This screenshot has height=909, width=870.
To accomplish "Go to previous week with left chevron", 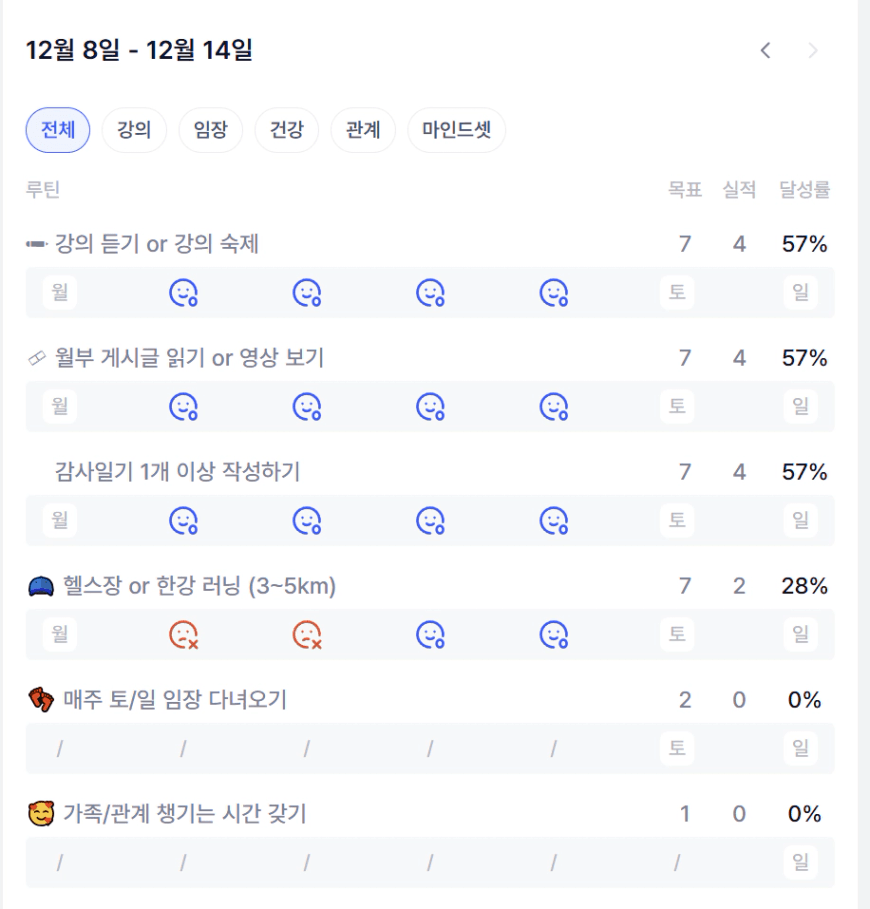I will pyautogui.click(x=765, y=50).
